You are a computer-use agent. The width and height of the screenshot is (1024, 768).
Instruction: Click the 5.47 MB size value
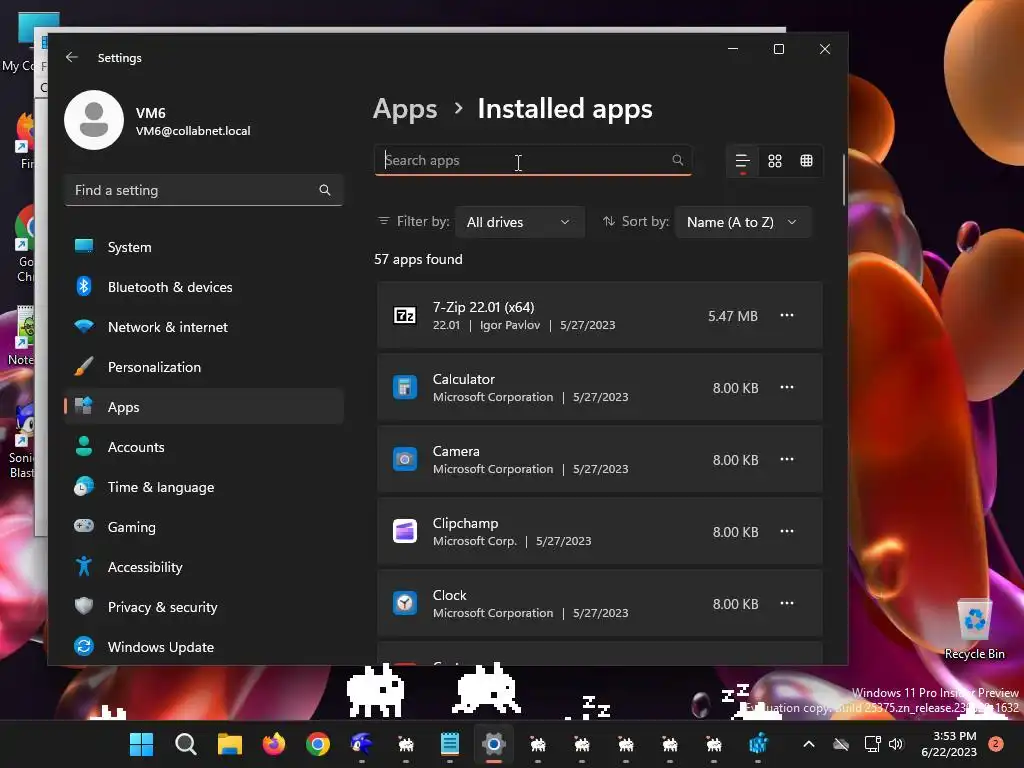pyautogui.click(x=733, y=316)
